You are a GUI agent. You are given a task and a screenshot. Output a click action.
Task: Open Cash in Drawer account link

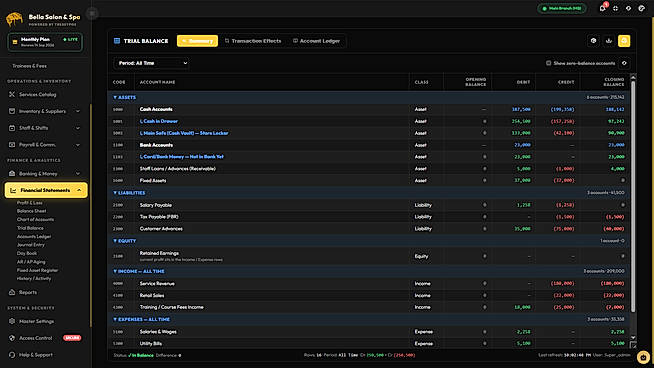point(159,121)
